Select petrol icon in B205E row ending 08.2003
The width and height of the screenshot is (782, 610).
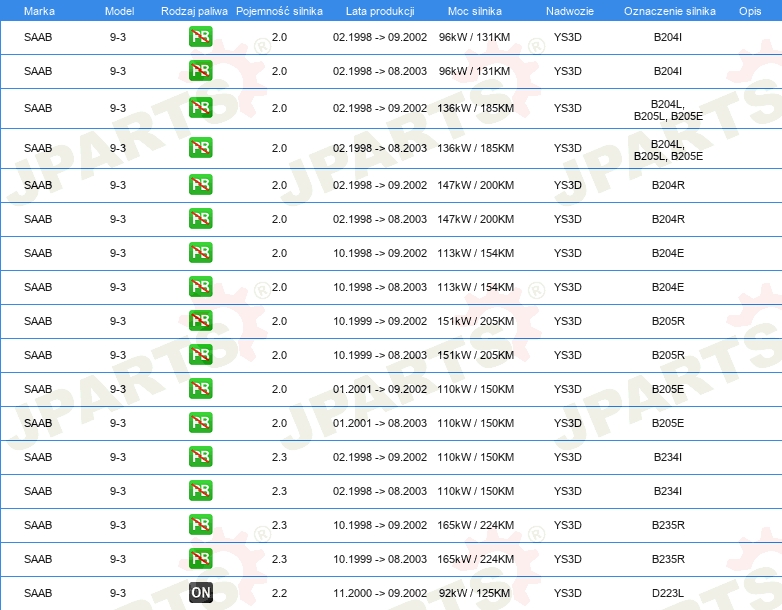point(200,422)
